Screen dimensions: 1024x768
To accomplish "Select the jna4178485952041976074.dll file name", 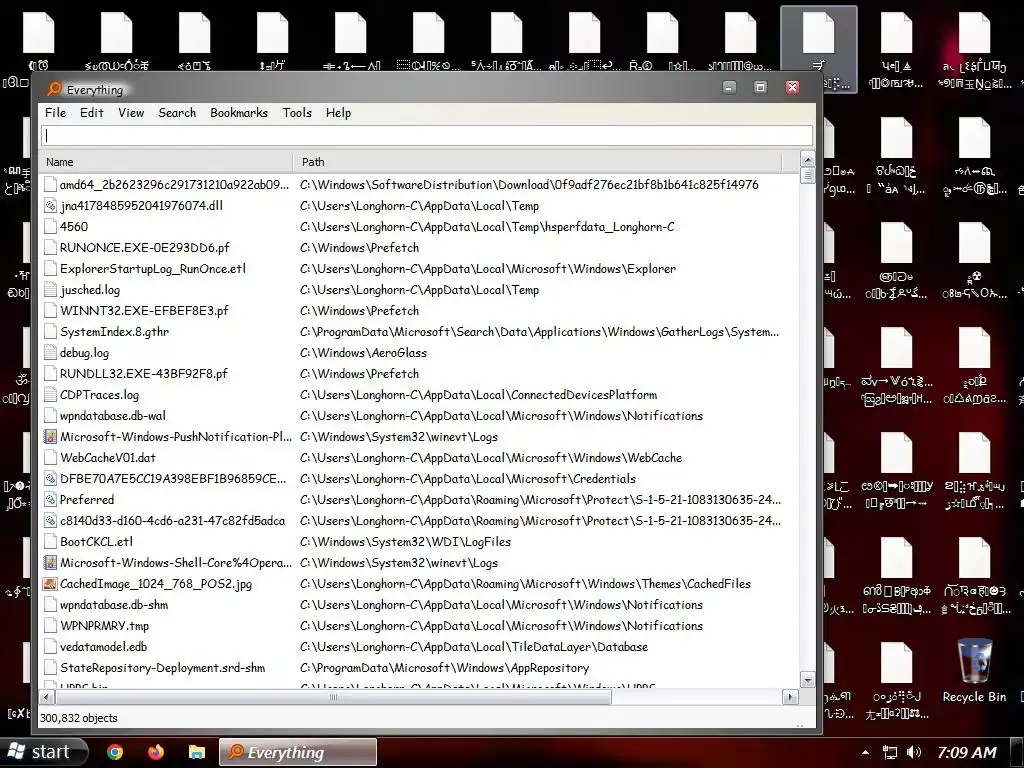I will pyautogui.click(x=141, y=206).
